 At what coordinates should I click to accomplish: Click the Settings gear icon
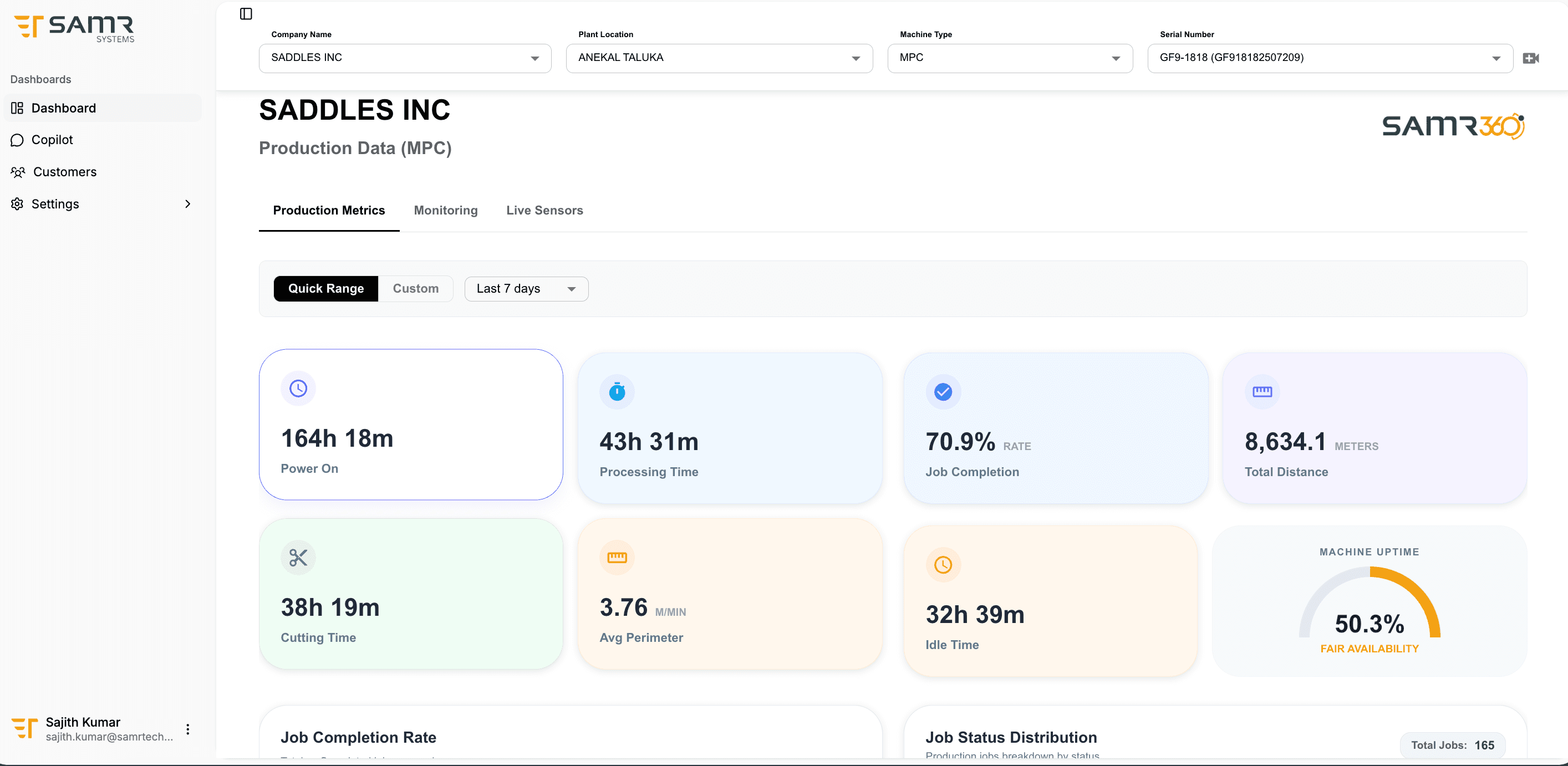tap(17, 204)
